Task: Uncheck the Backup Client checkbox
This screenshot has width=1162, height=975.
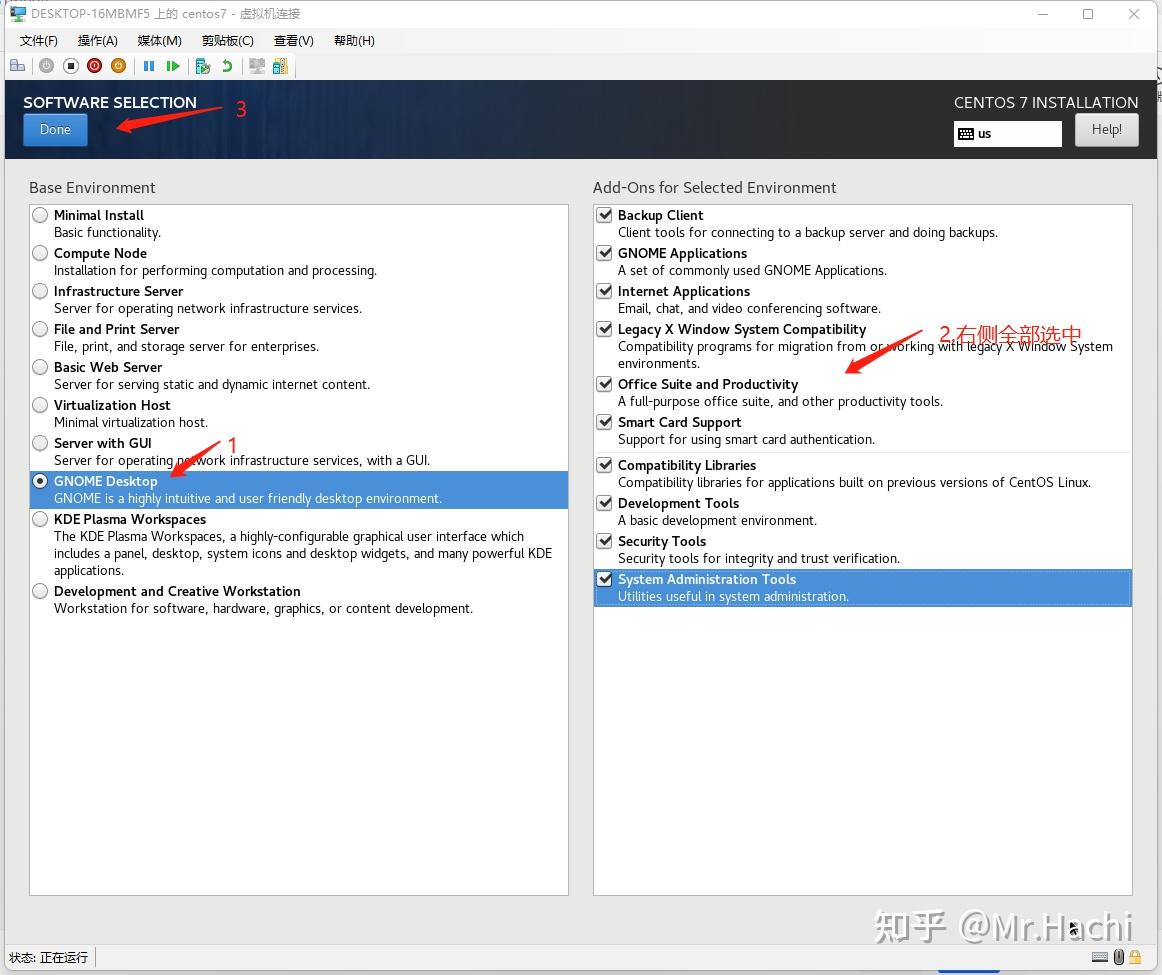Action: tap(605, 215)
